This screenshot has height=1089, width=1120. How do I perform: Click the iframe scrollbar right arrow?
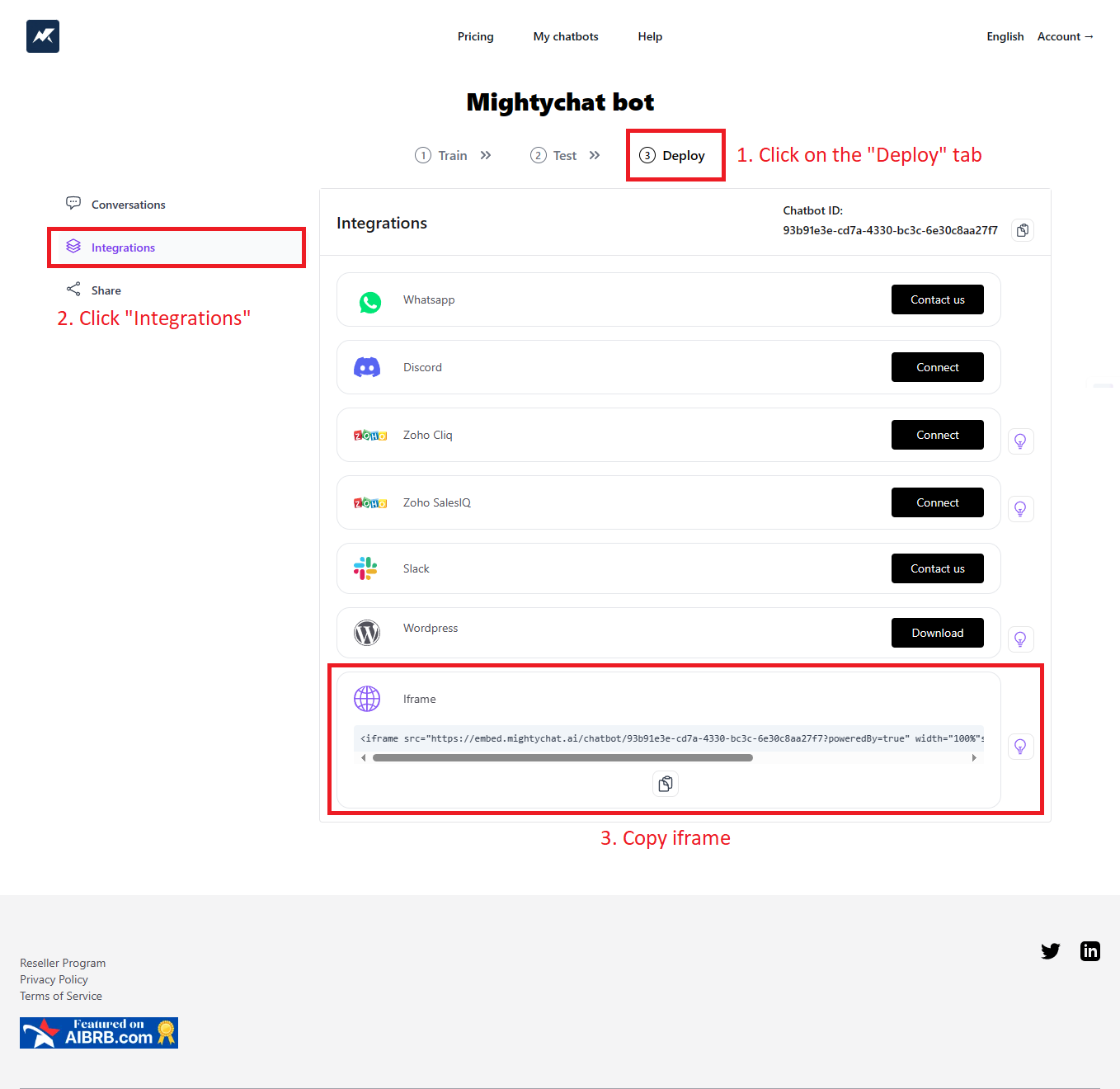(974, 757)
